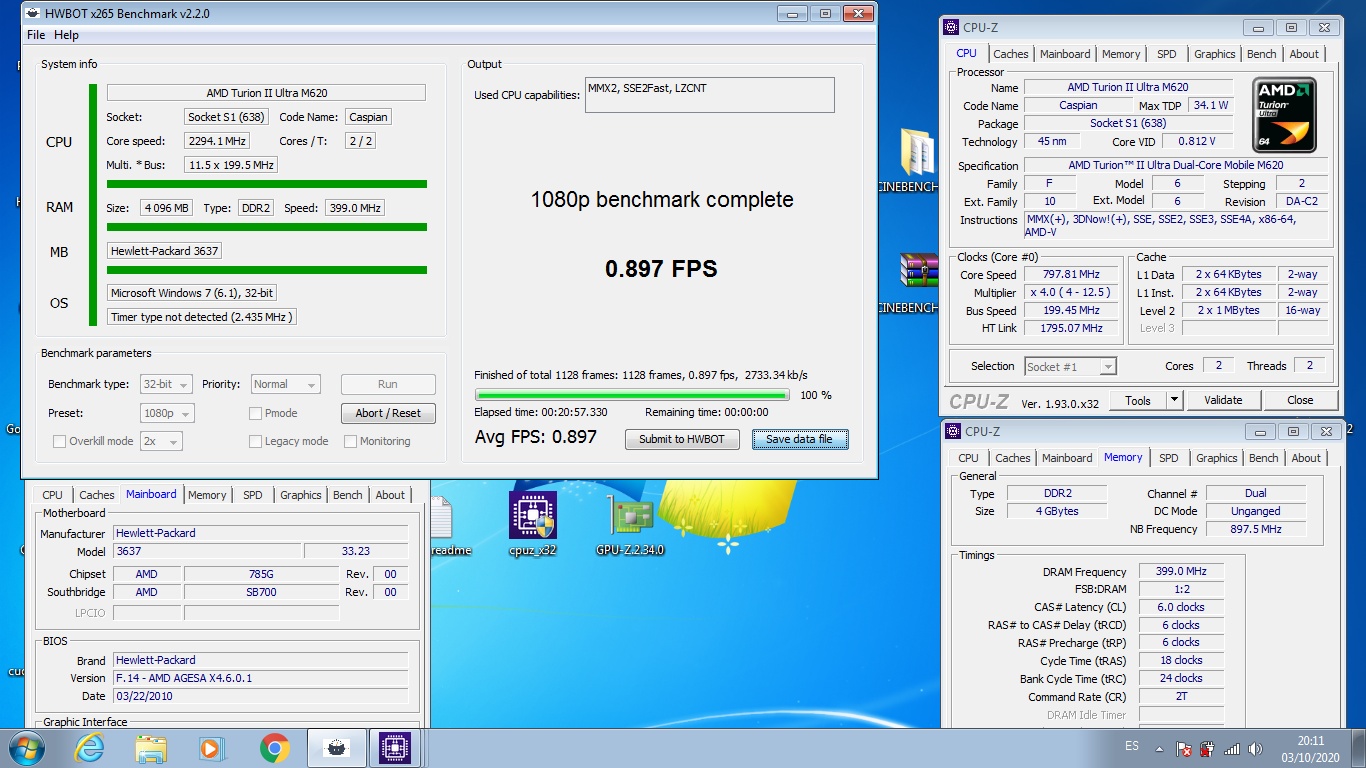This screenshot has height=768, width=1366.
Task: Open the network signal tray icon
Action: 1232,748
